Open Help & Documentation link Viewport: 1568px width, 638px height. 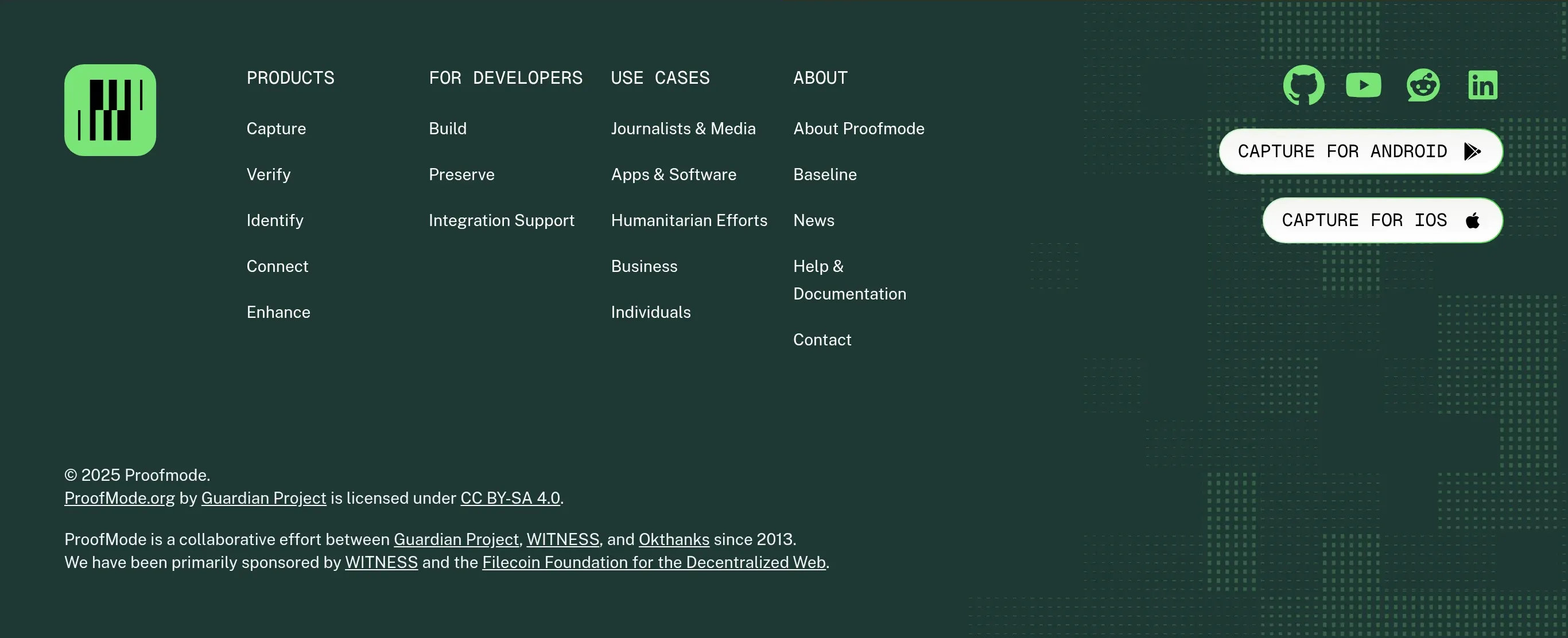[850, 280]
